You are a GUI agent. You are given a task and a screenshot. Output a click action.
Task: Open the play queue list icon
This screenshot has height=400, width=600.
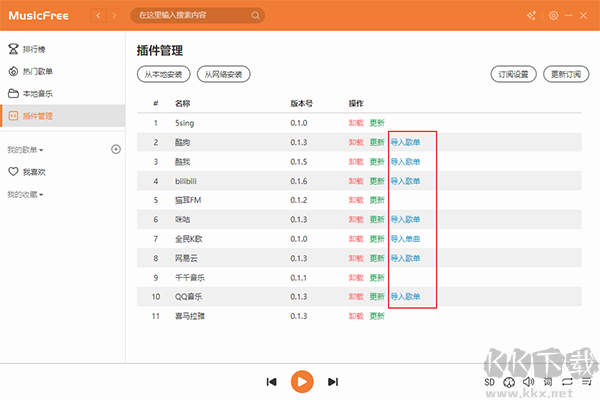(587, 382)
